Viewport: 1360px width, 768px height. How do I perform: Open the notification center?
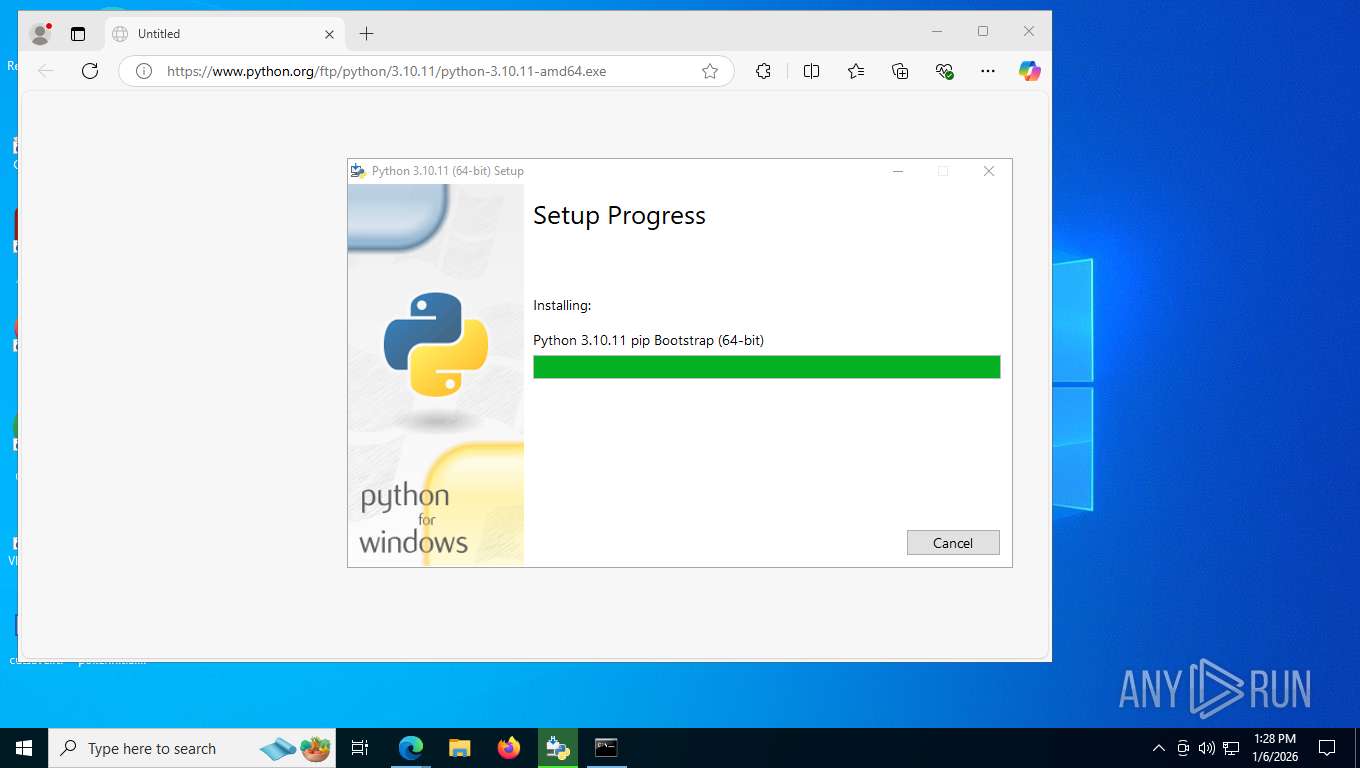tap(1327, 748)
